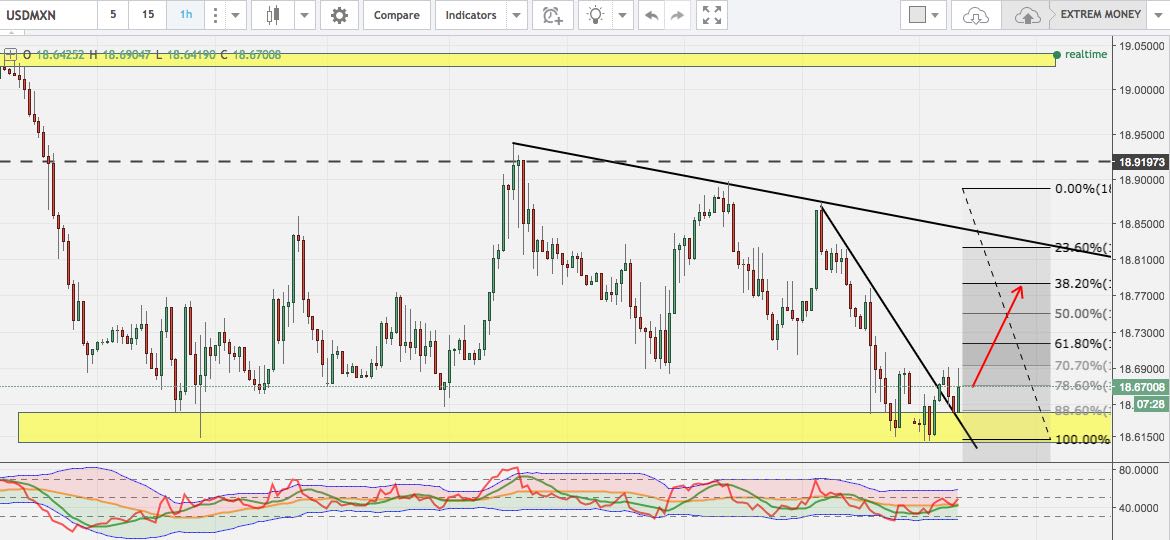
Task: Click the Compare button
Action: pos(397,15)
